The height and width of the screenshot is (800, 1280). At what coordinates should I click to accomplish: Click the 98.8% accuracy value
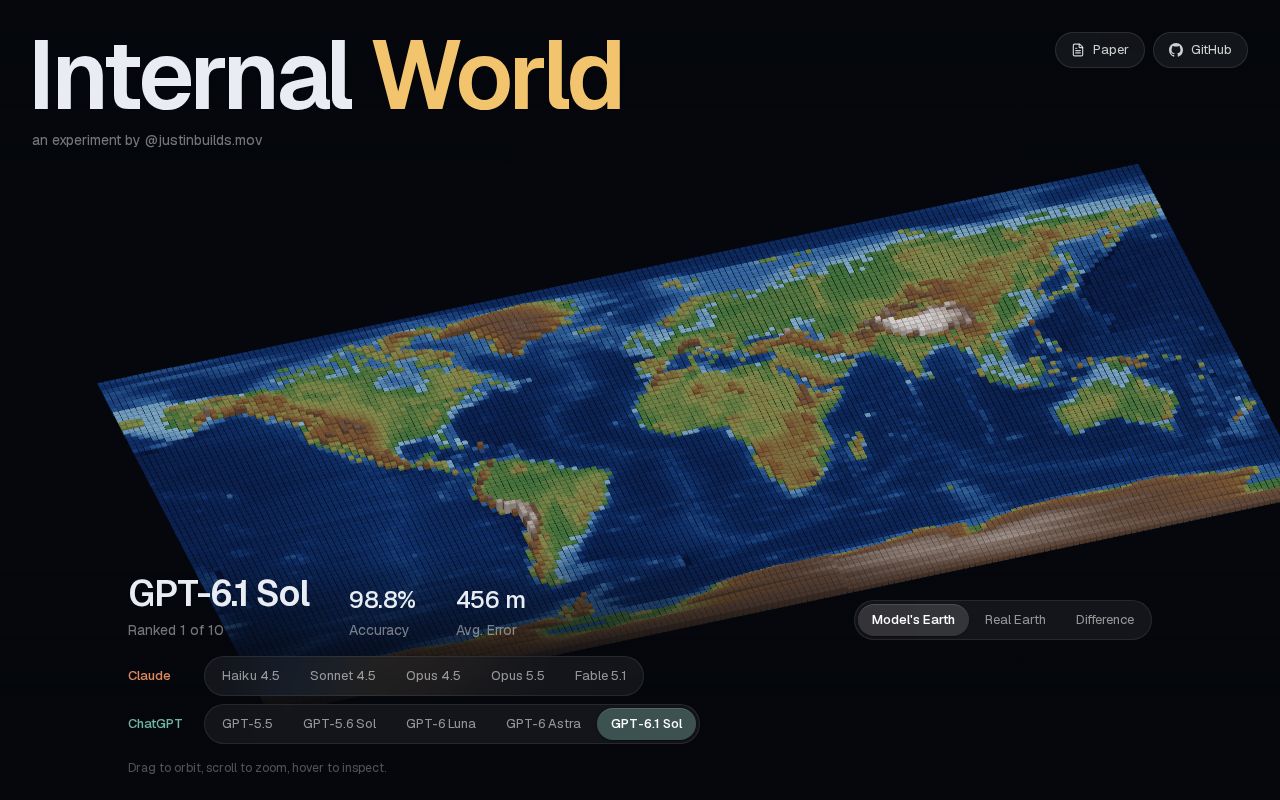382,600
